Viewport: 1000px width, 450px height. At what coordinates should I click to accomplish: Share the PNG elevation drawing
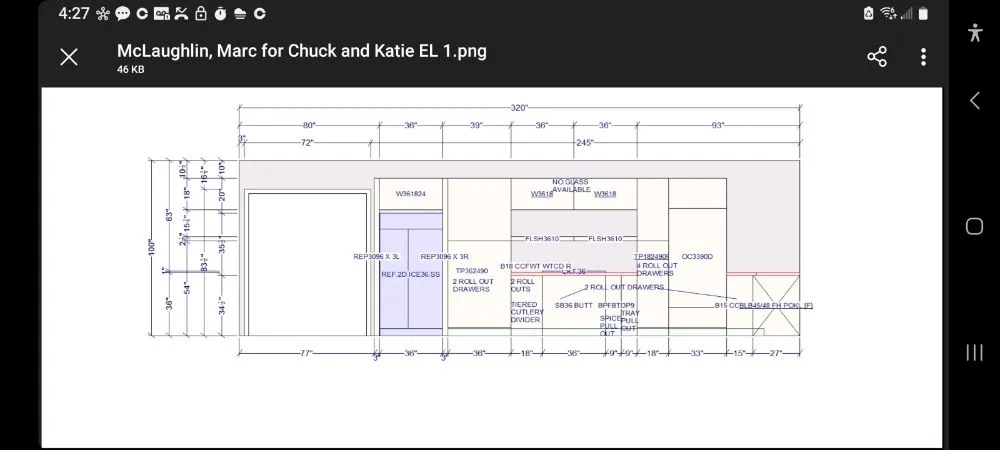tap(877, 57)
